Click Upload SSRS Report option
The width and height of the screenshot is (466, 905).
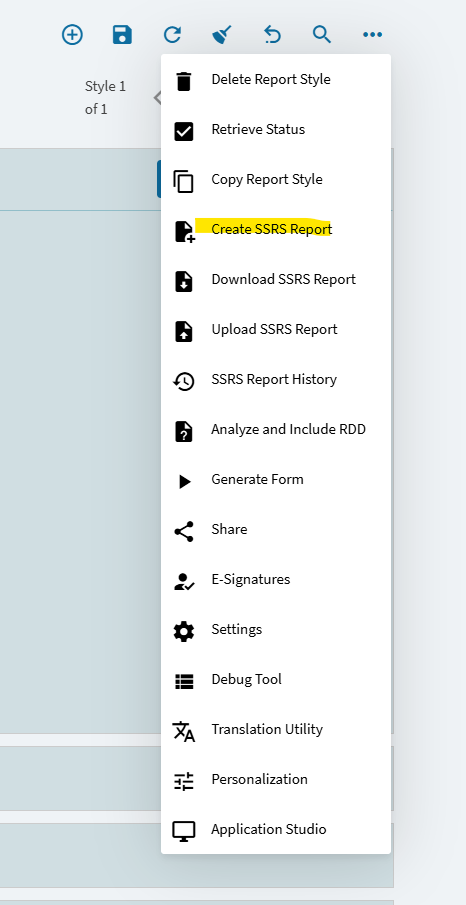(x=276, y=330)
